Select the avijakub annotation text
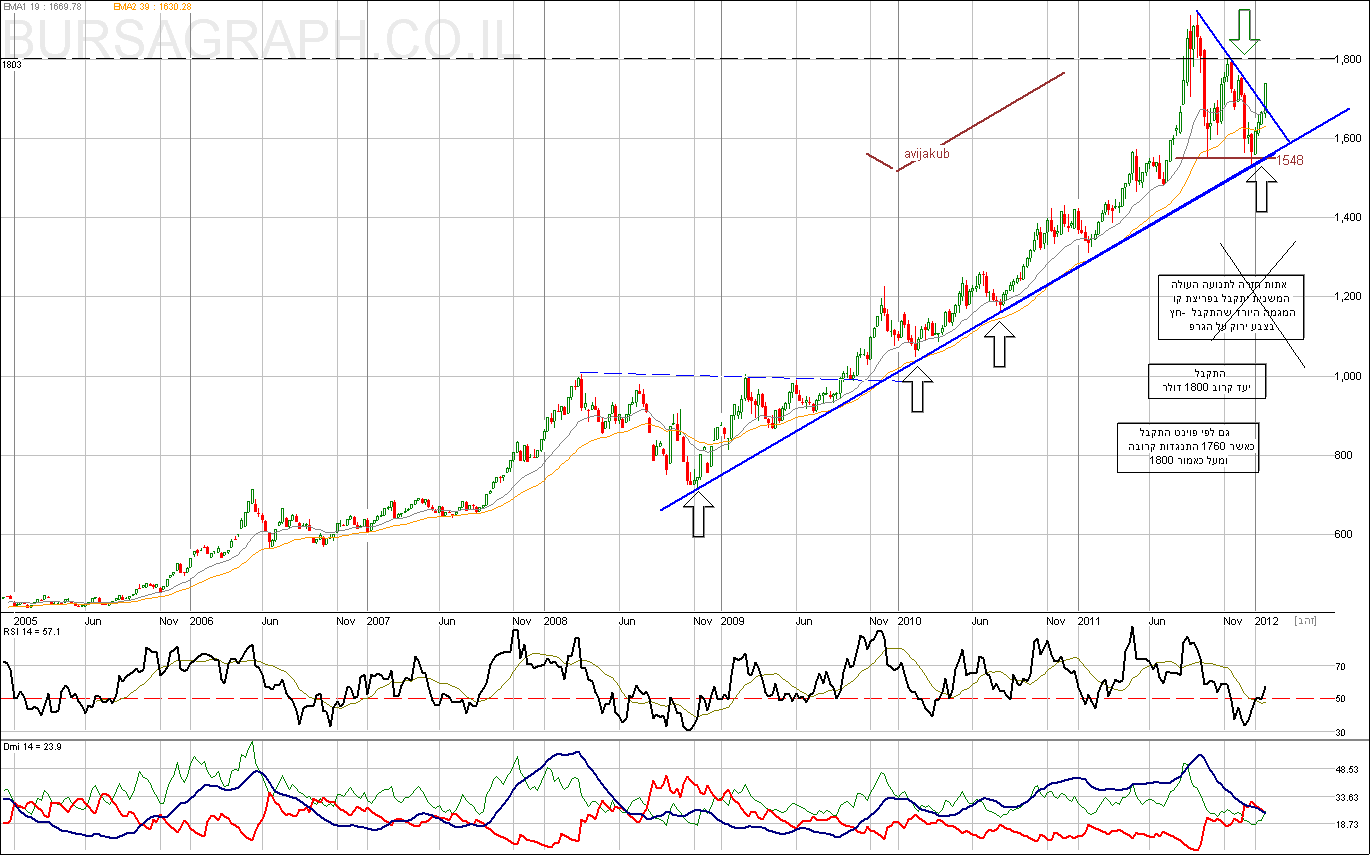 click(926, 154)
